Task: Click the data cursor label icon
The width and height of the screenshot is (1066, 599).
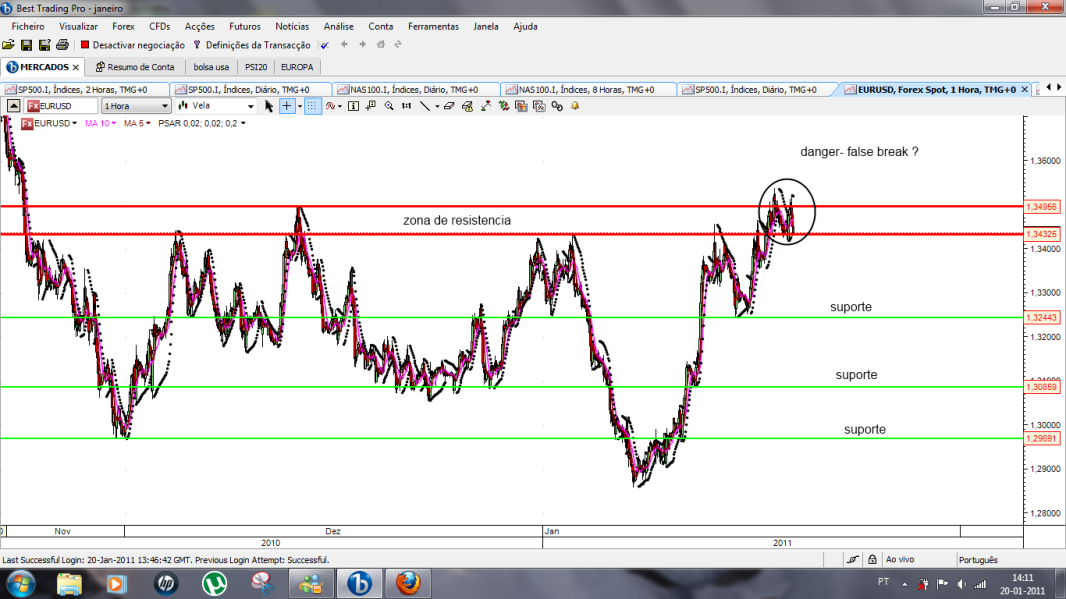Action: pyautogui.click(x=371, y=106)
